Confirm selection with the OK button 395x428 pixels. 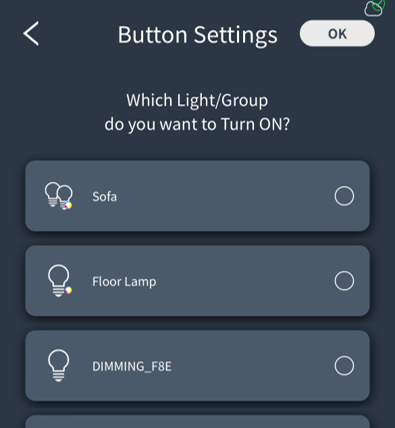pos(337,33)
